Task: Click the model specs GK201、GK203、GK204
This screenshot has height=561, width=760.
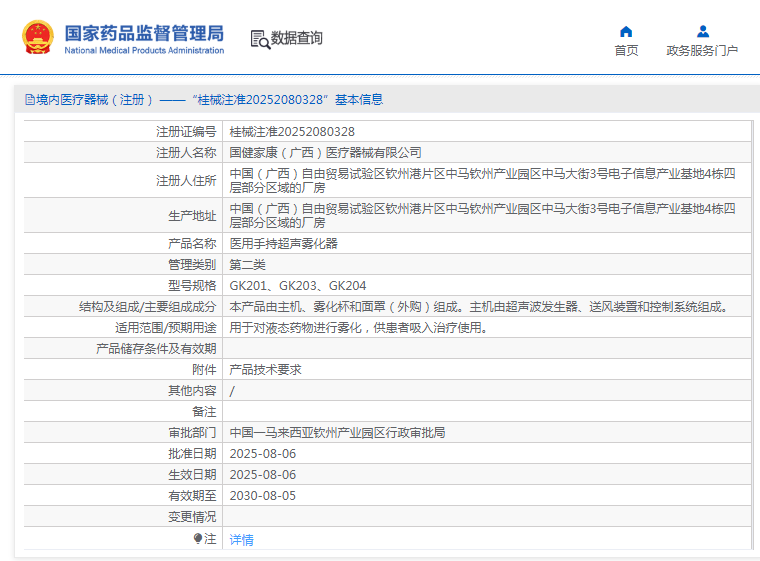Action: coord(298,285)
